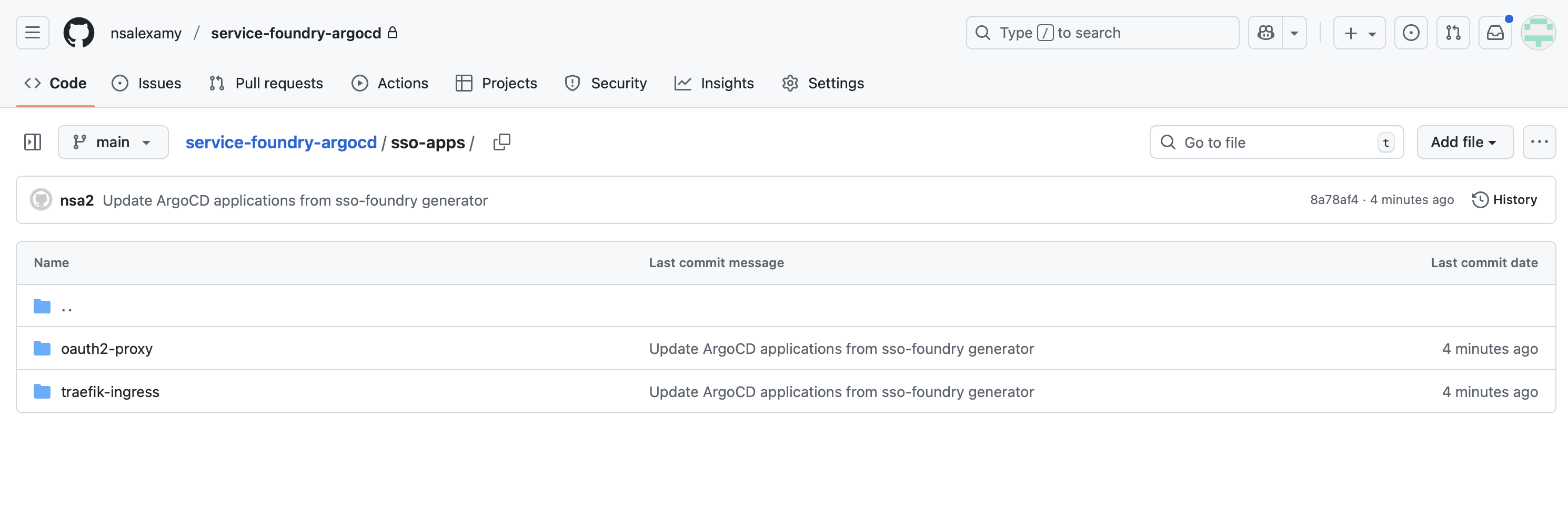Open commit hash 8a78af4
1568x508 pixels.
[1334, 200]
